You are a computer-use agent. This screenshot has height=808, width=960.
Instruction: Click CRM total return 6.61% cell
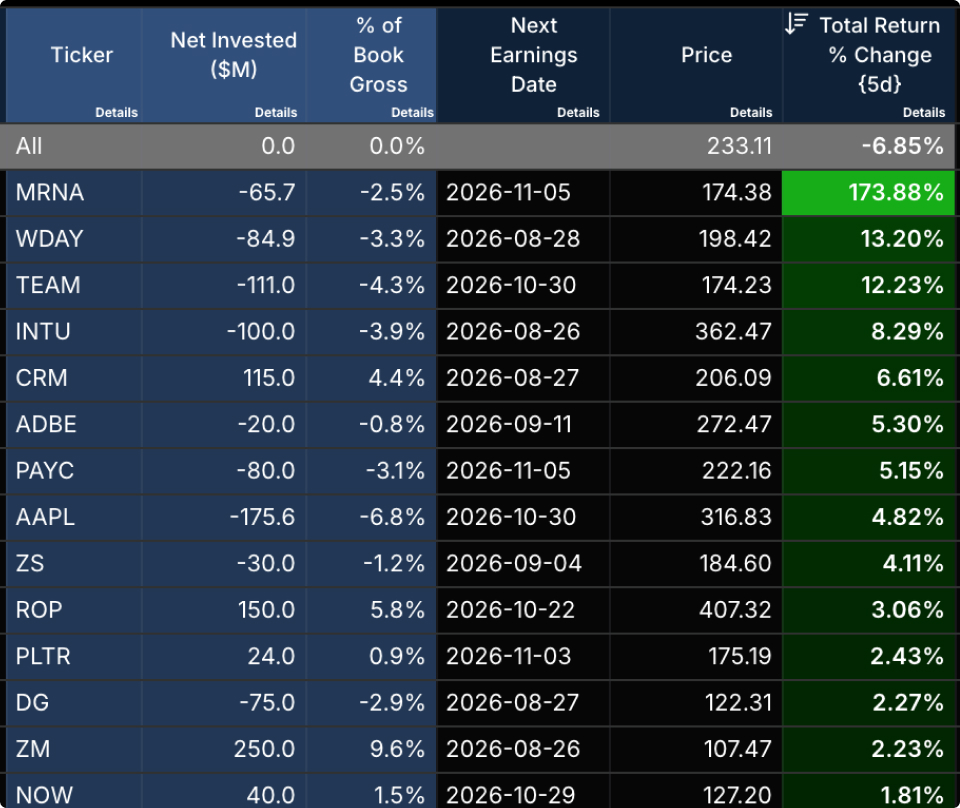pyautogui.click(x=868, y=378)
